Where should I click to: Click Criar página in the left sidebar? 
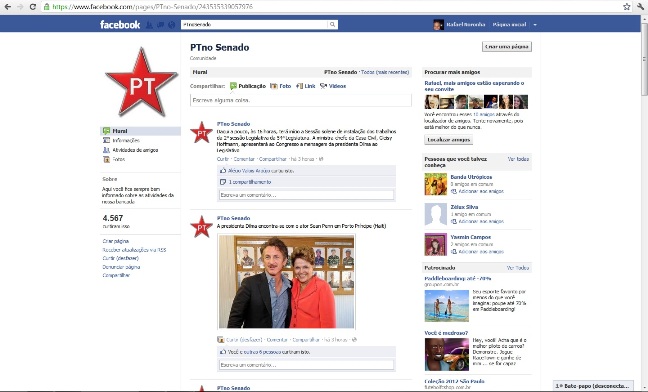click(x=116, y=241)
